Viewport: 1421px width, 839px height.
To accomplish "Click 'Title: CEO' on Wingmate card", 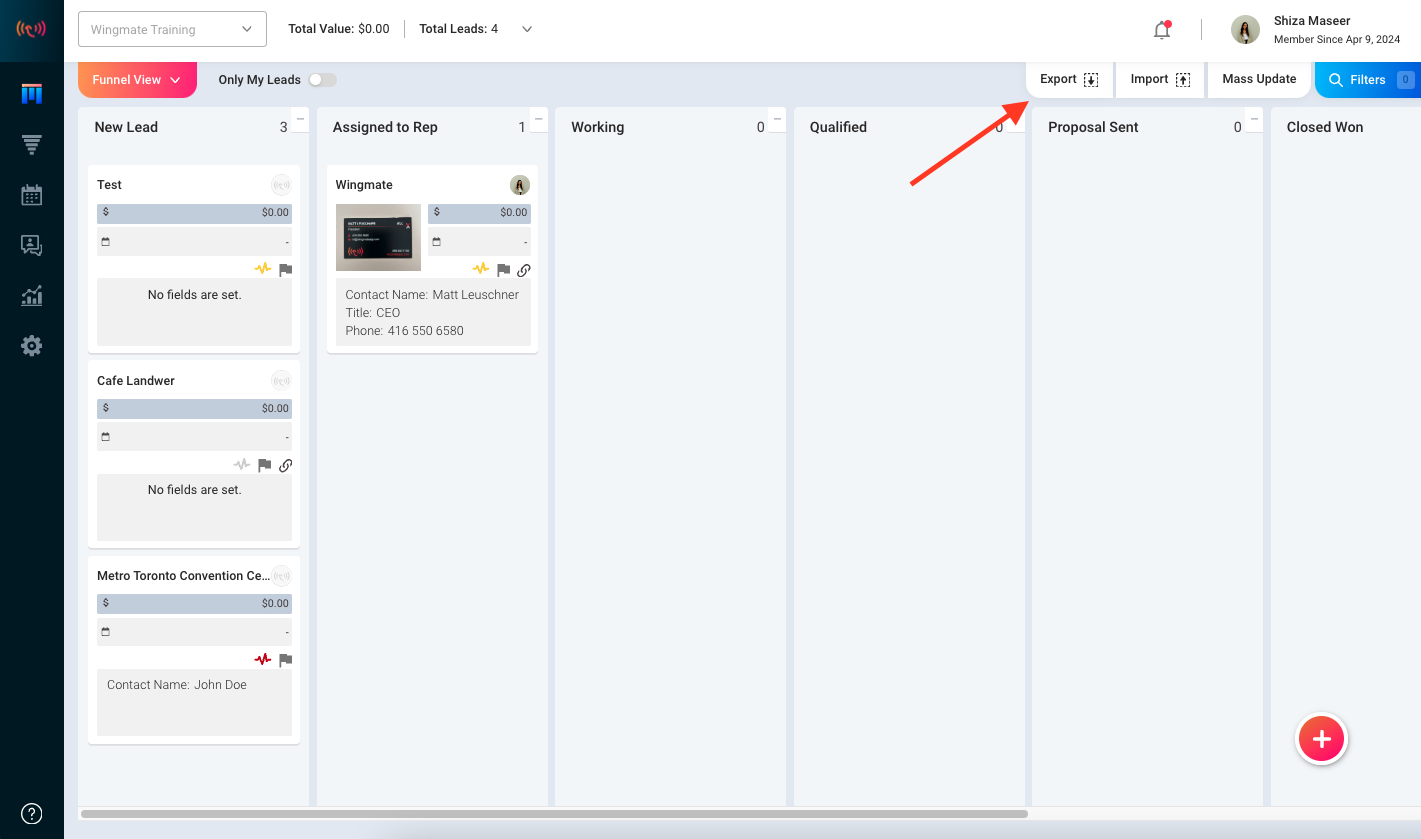I will [373, 313].
